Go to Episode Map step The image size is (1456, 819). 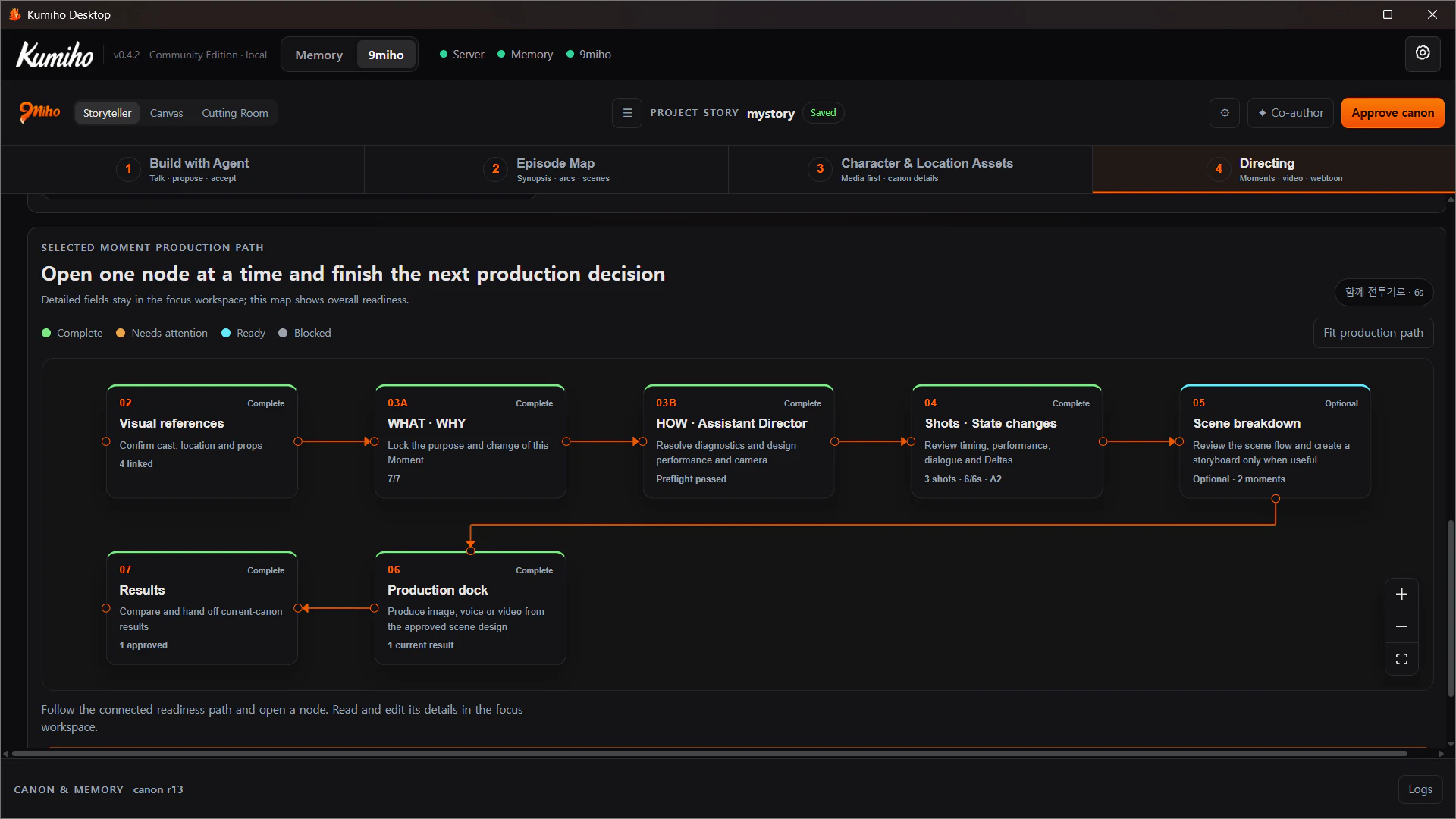pos(546,169)
